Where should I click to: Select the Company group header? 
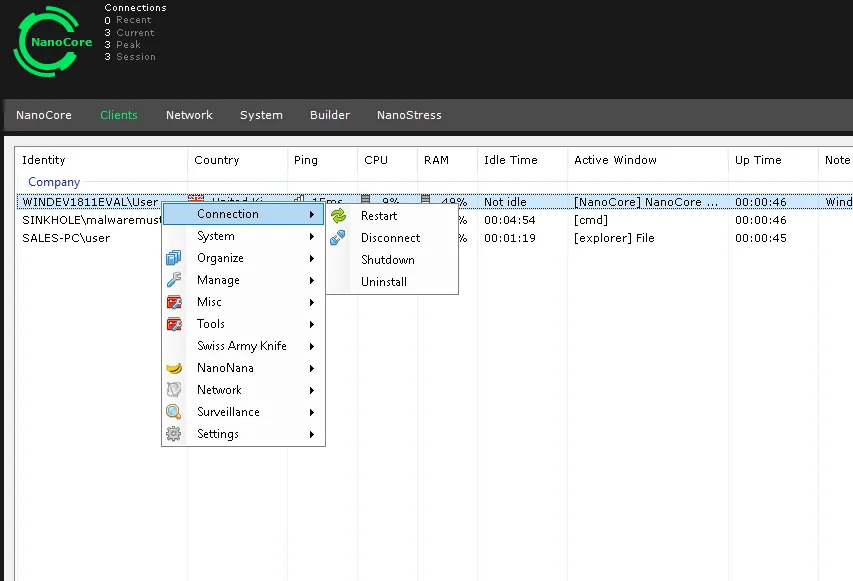pyautogui.click(x=54, y=182)
